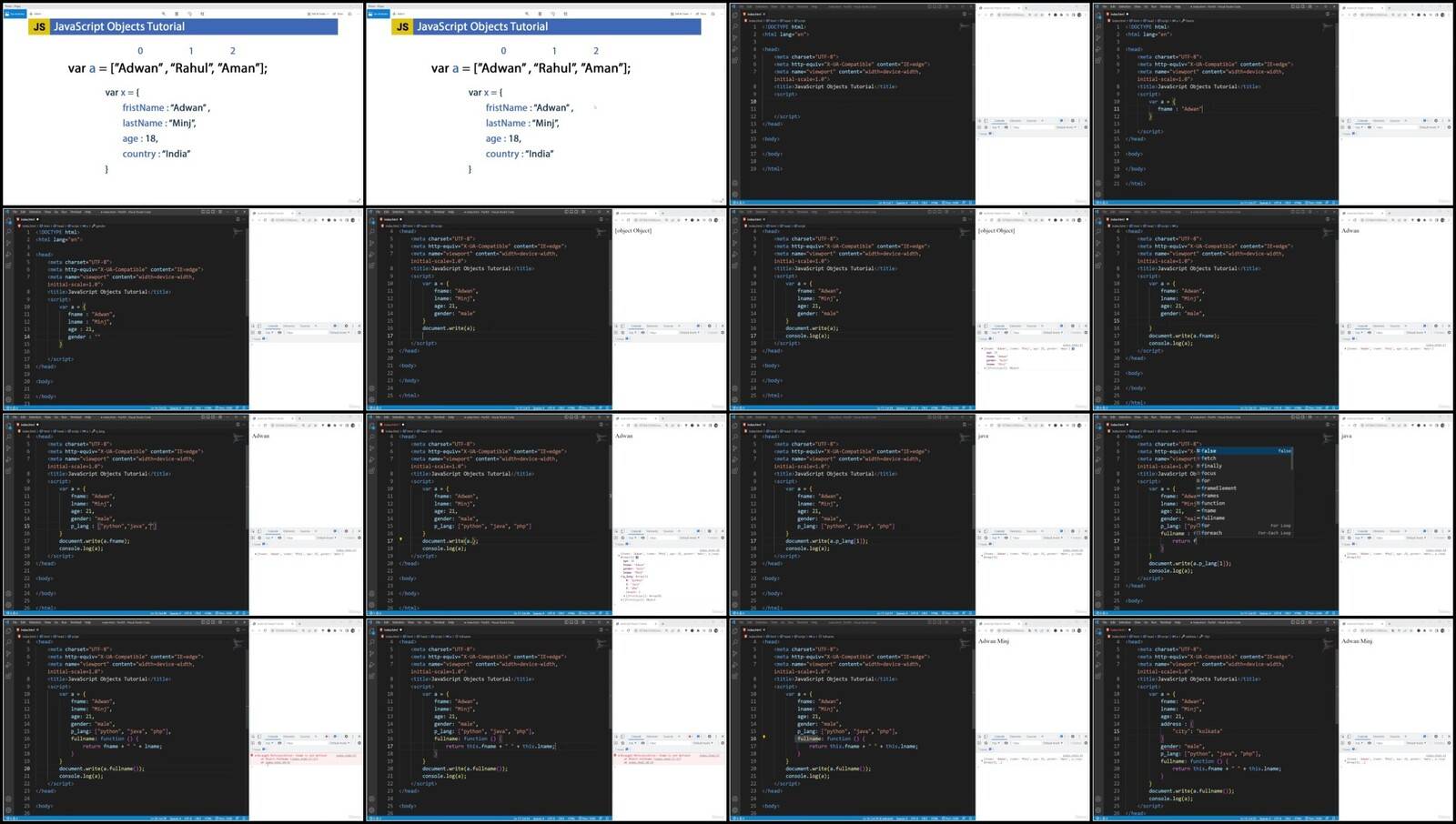Open the frame containing the address city kolkata

tap(1273, 721)
